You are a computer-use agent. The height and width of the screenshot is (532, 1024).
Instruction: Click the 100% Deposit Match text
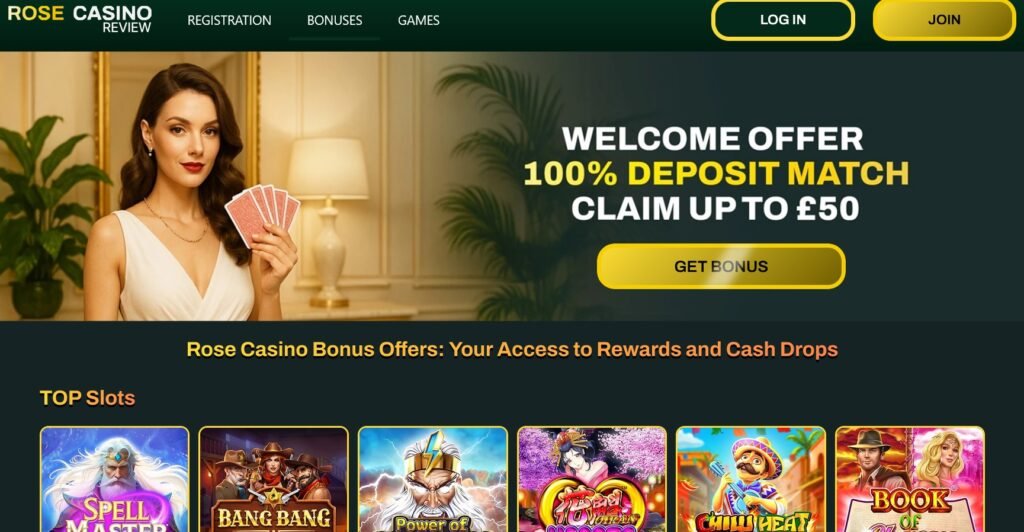click(716, 174)
